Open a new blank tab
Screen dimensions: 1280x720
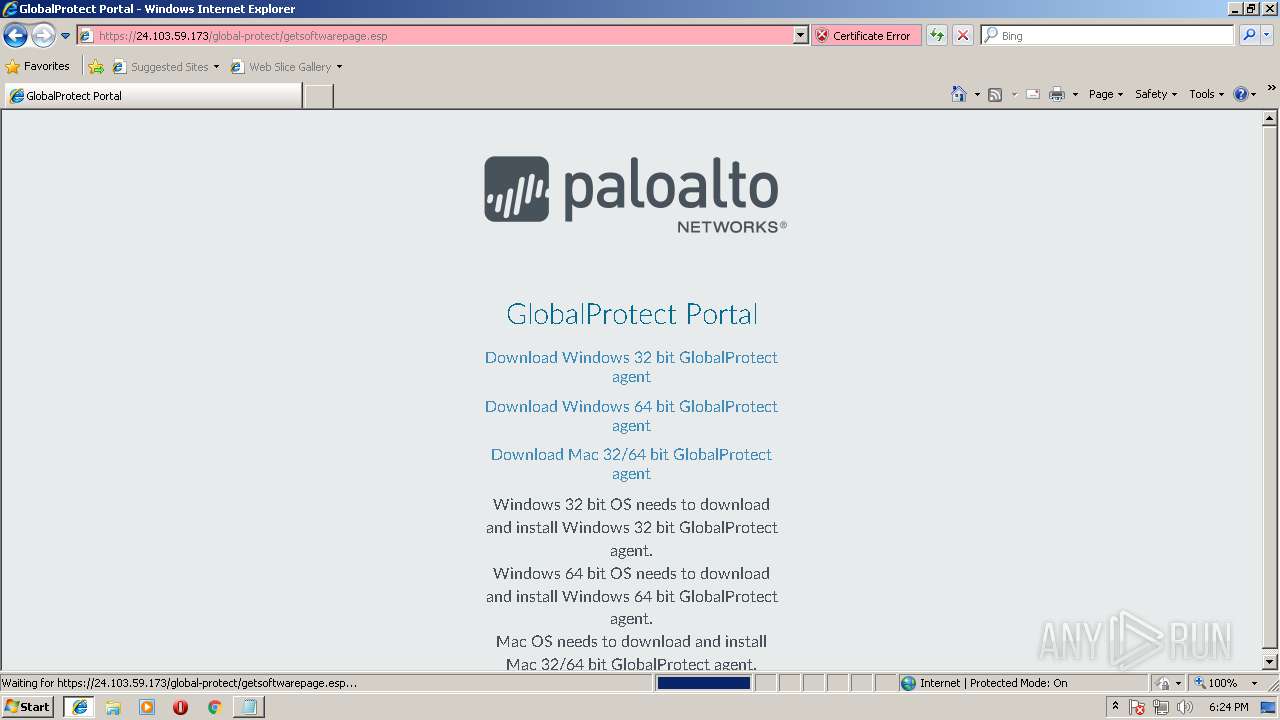(x=318, y=96)
